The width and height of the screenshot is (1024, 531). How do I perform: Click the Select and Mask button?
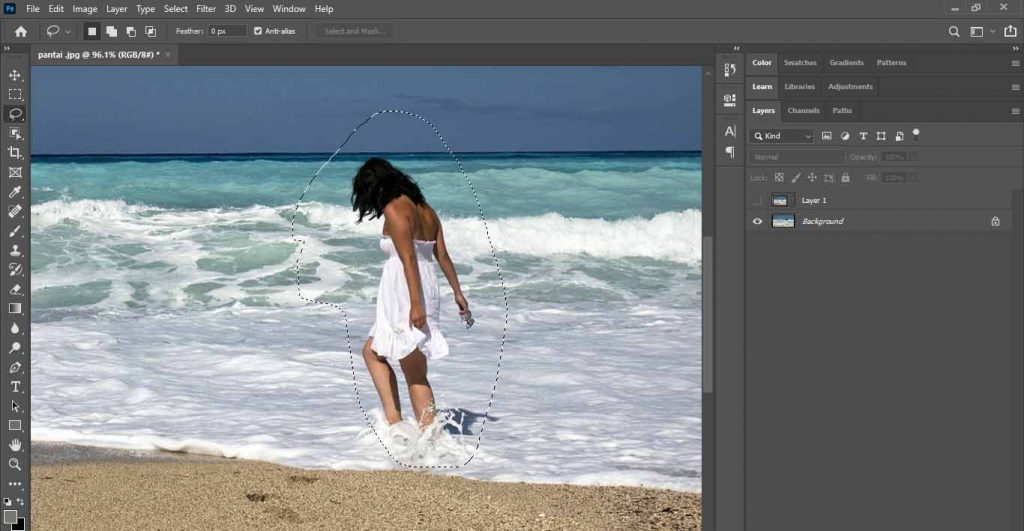click(355, 31)
